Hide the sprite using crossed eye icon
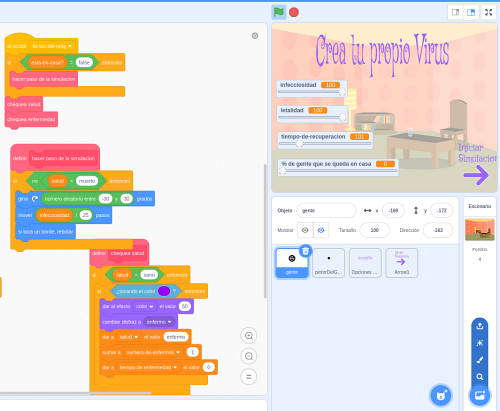The height and width of the screenshot is (411, 500). 321,230
